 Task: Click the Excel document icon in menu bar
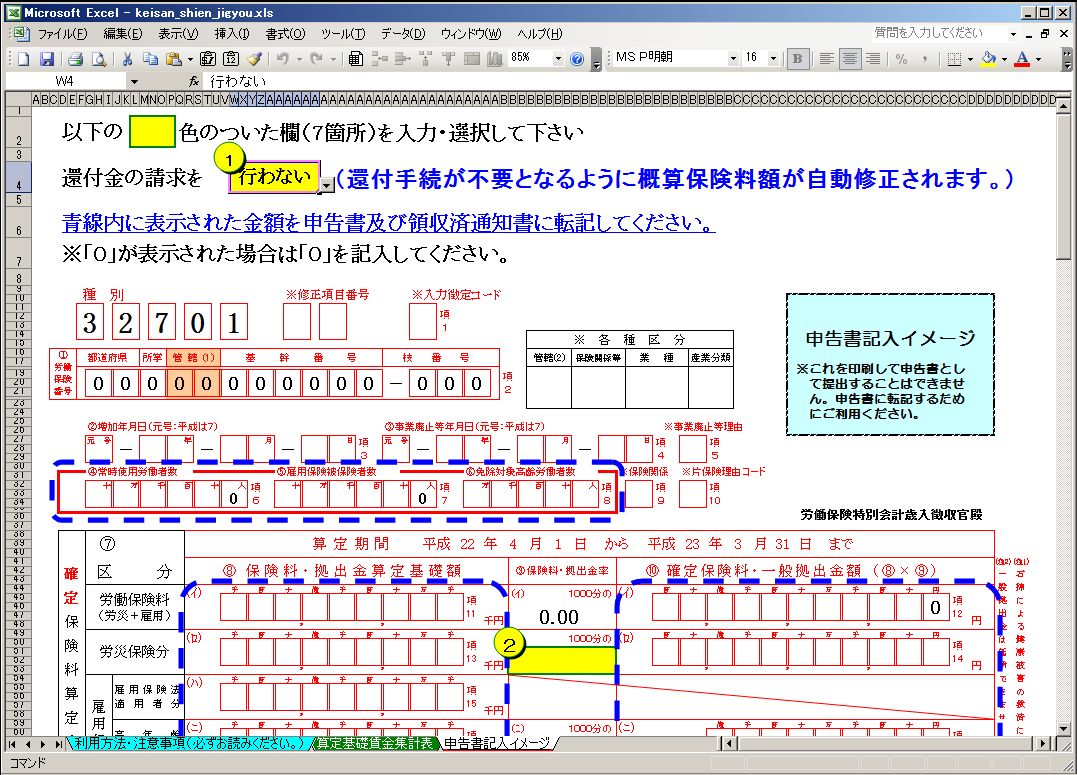[x=21, y=33]
